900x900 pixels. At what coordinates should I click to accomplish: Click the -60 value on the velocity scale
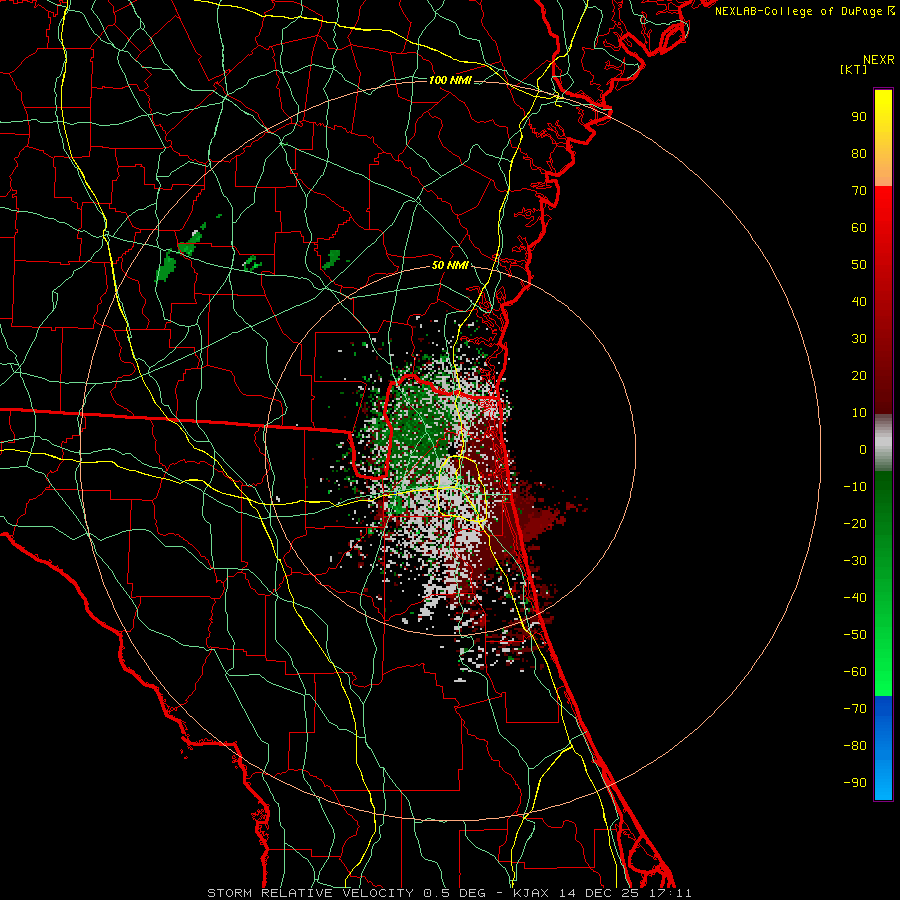coord(855,672)
